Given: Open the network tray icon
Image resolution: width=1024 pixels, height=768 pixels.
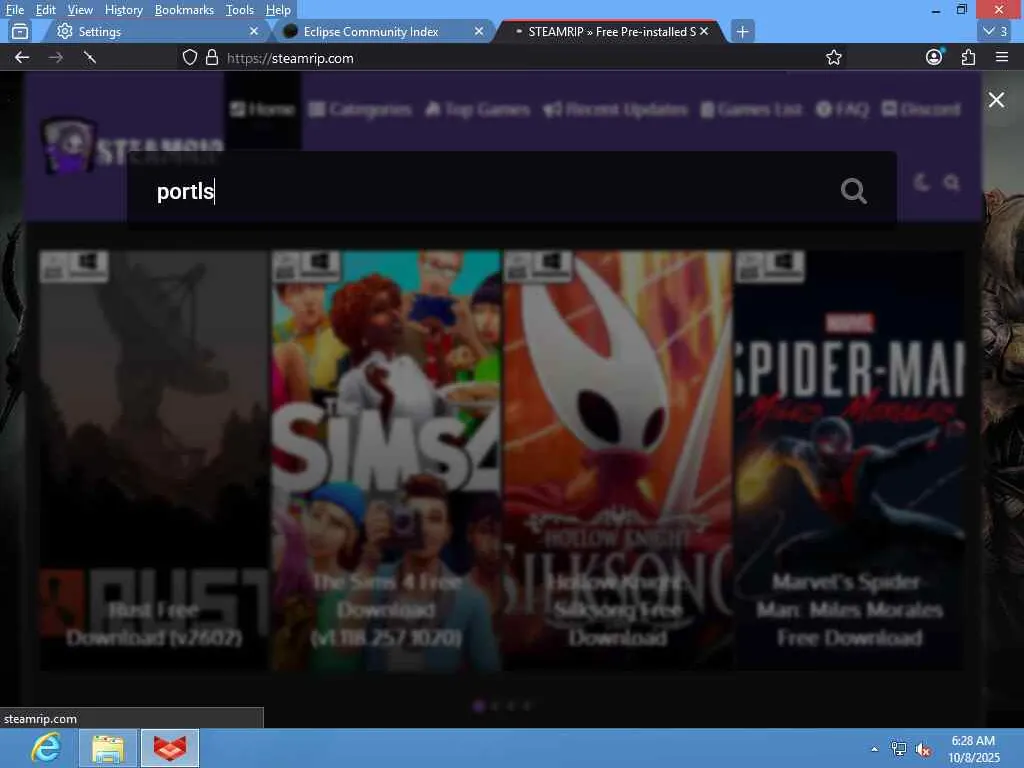Looking at the screenshot, I should tap(899, 749).
